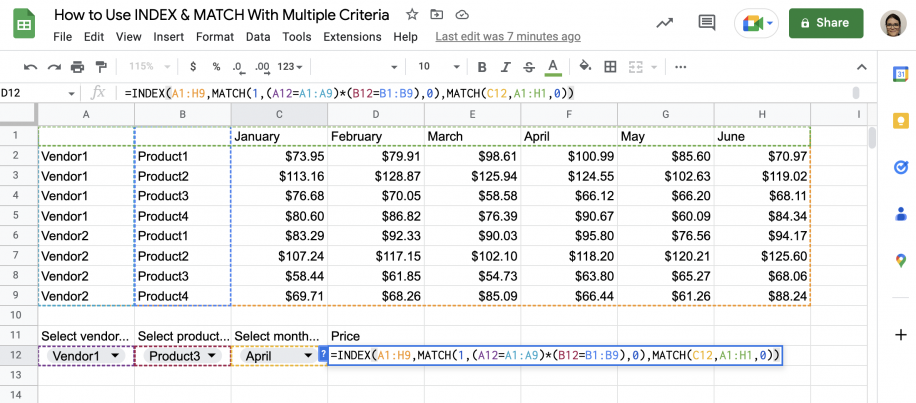The image size is (916, 403).
Task: Open Google Maps side panel
Action: point(900,260)
